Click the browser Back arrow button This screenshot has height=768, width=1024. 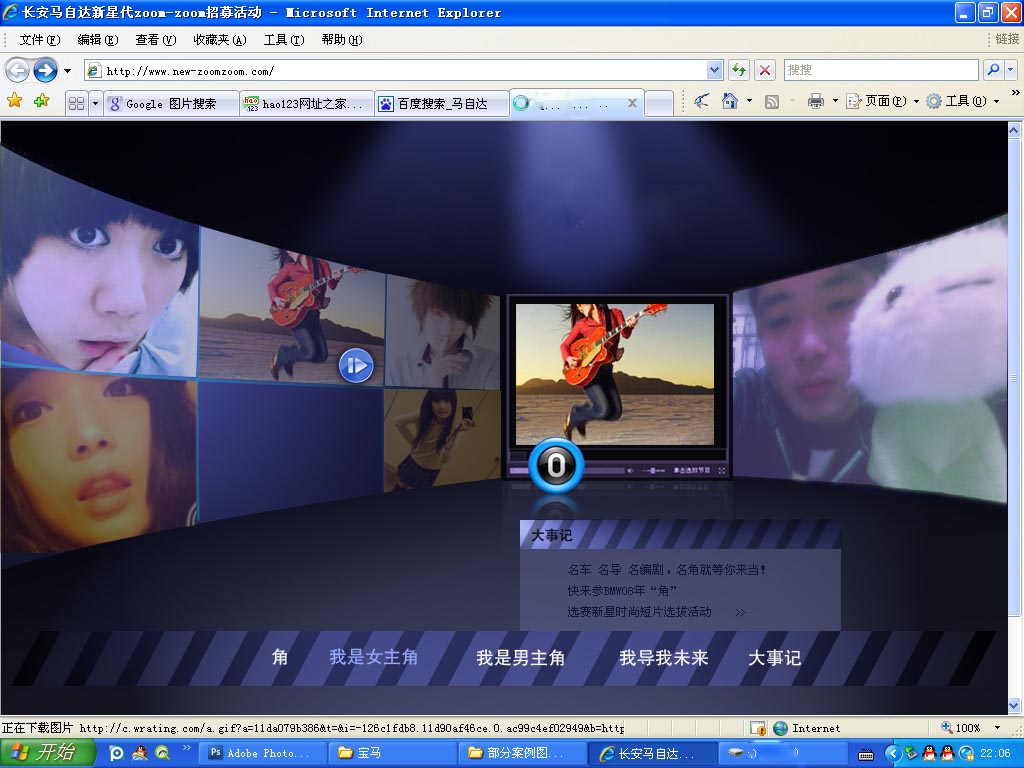[17, 70]
